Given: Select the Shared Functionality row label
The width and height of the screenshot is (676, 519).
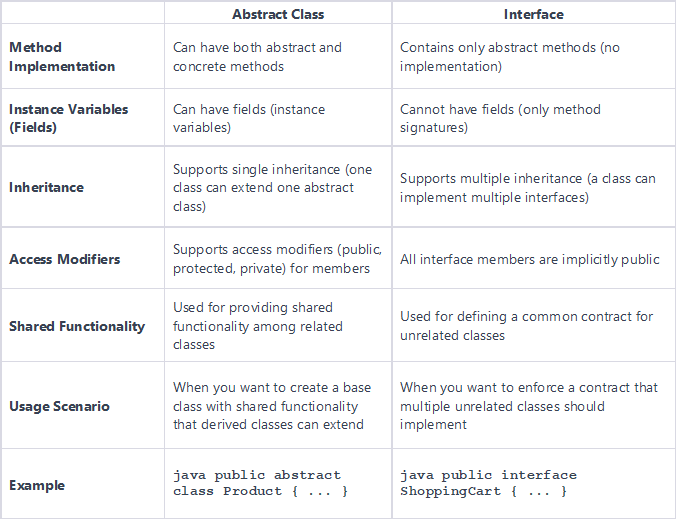Looking at the screenshot, I should 77,326.
